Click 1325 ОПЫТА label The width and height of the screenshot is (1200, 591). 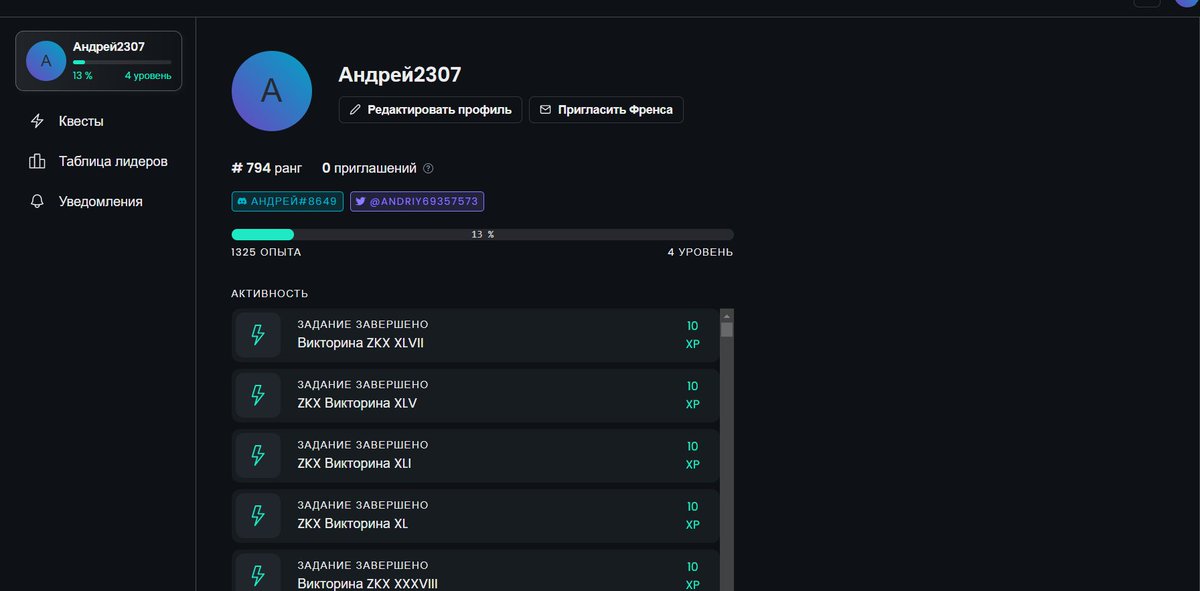[266, 252]
